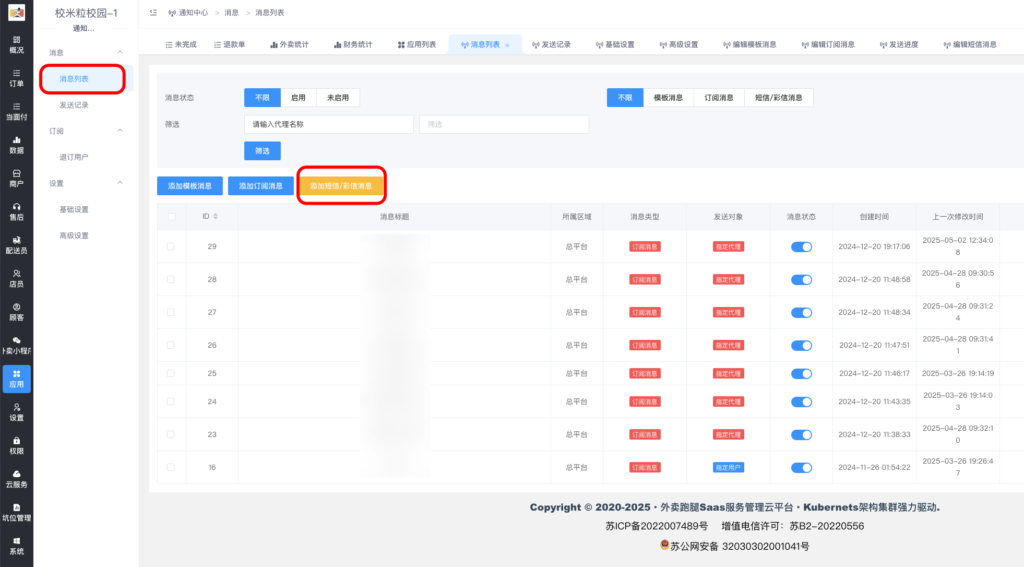Select 订阅消息 message type filter

[x=719, y=98]
